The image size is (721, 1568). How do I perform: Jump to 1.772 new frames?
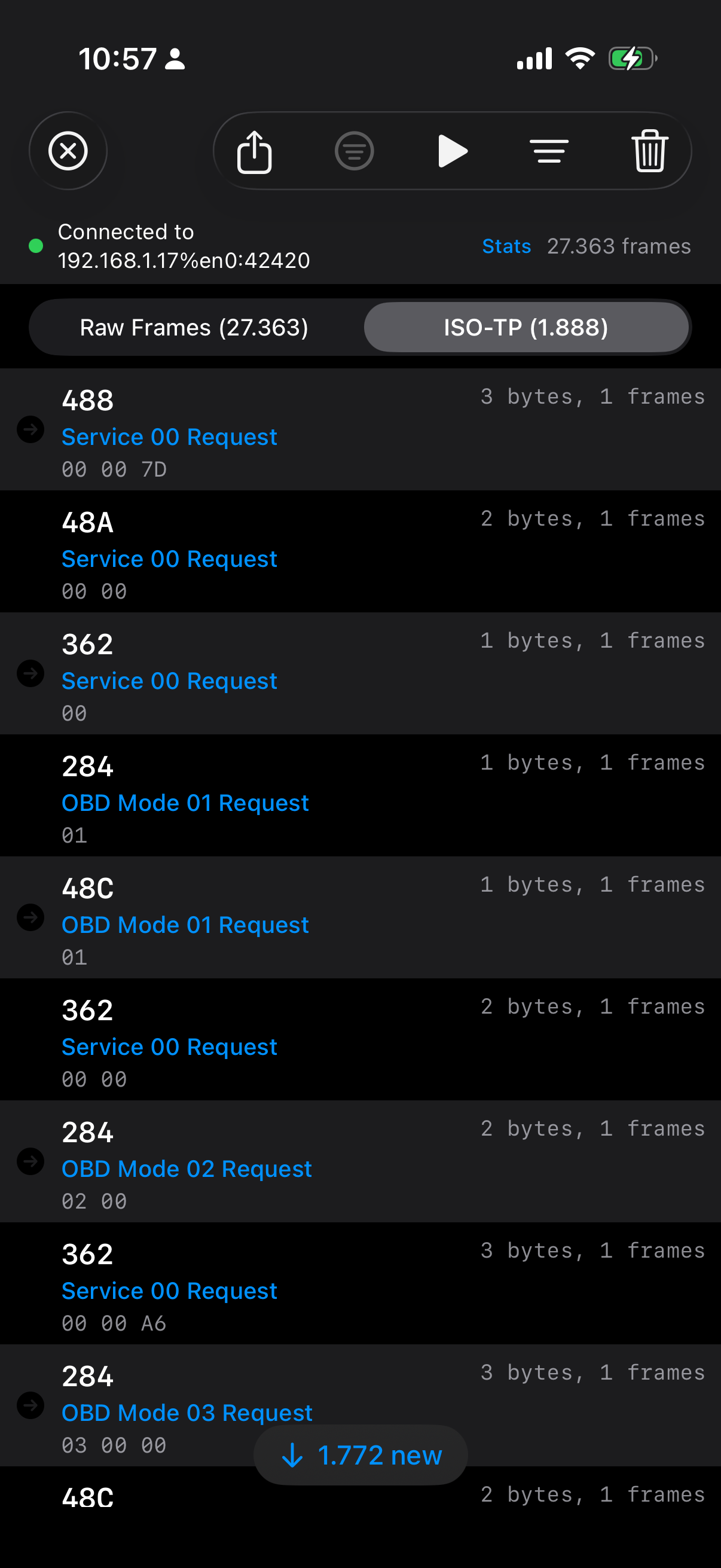coord(361,1455)
